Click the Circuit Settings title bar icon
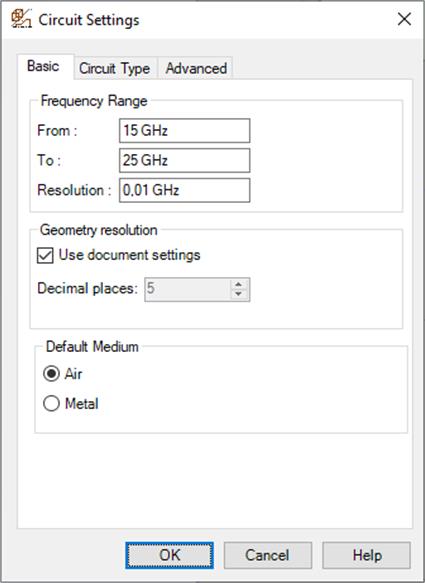Screen dimensions: 425x583 point(21,19)
